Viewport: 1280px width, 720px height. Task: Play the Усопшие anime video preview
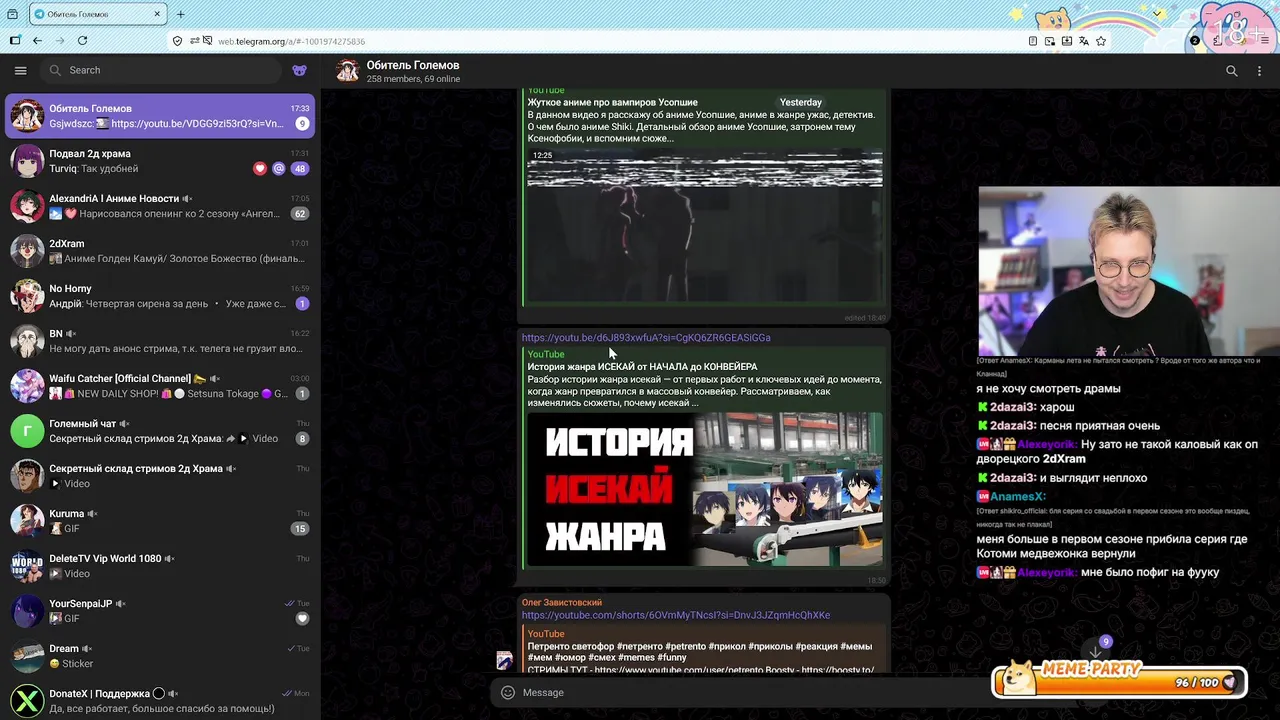pyautogui.click(x=705, y=226)
